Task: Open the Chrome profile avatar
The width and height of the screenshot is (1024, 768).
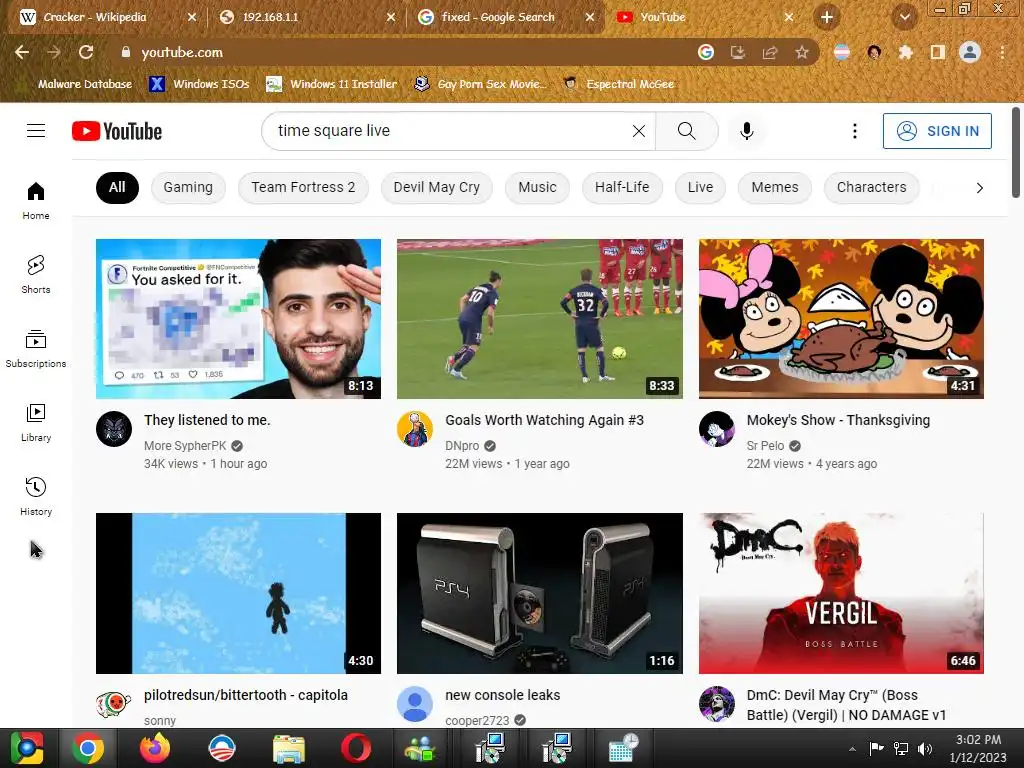Action: (970, 52)
